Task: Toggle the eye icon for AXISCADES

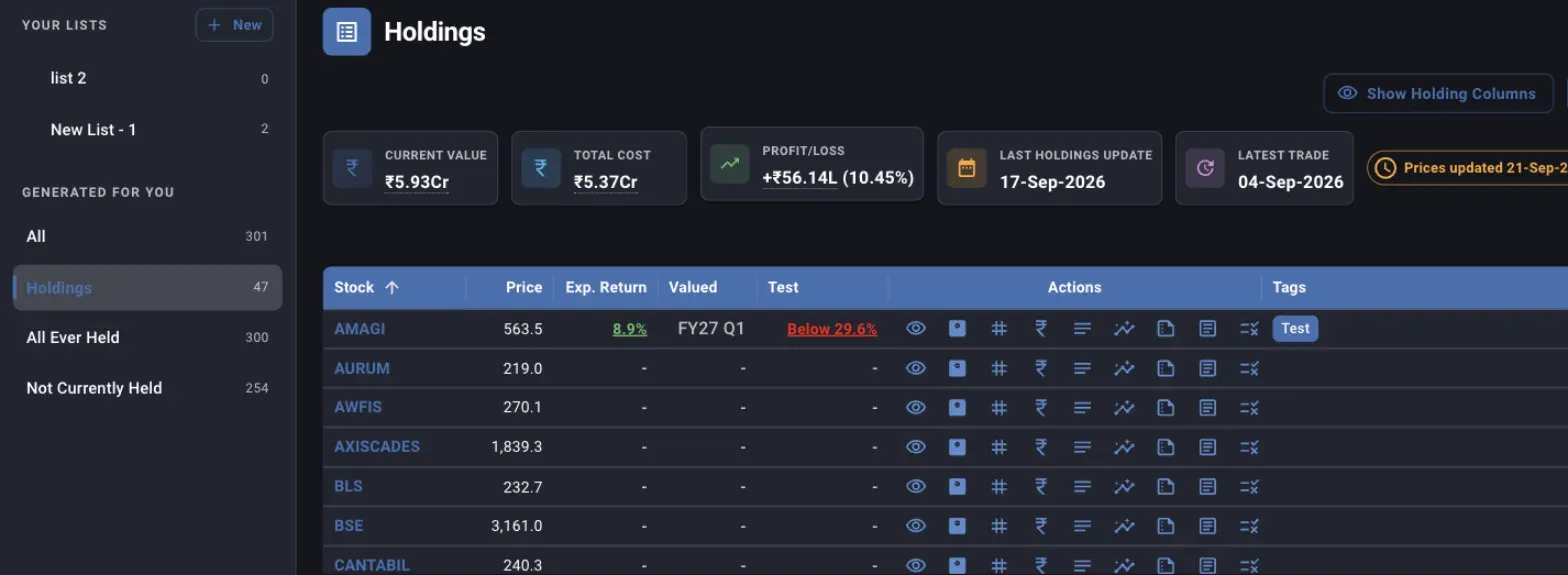Action: click(915, 447)
